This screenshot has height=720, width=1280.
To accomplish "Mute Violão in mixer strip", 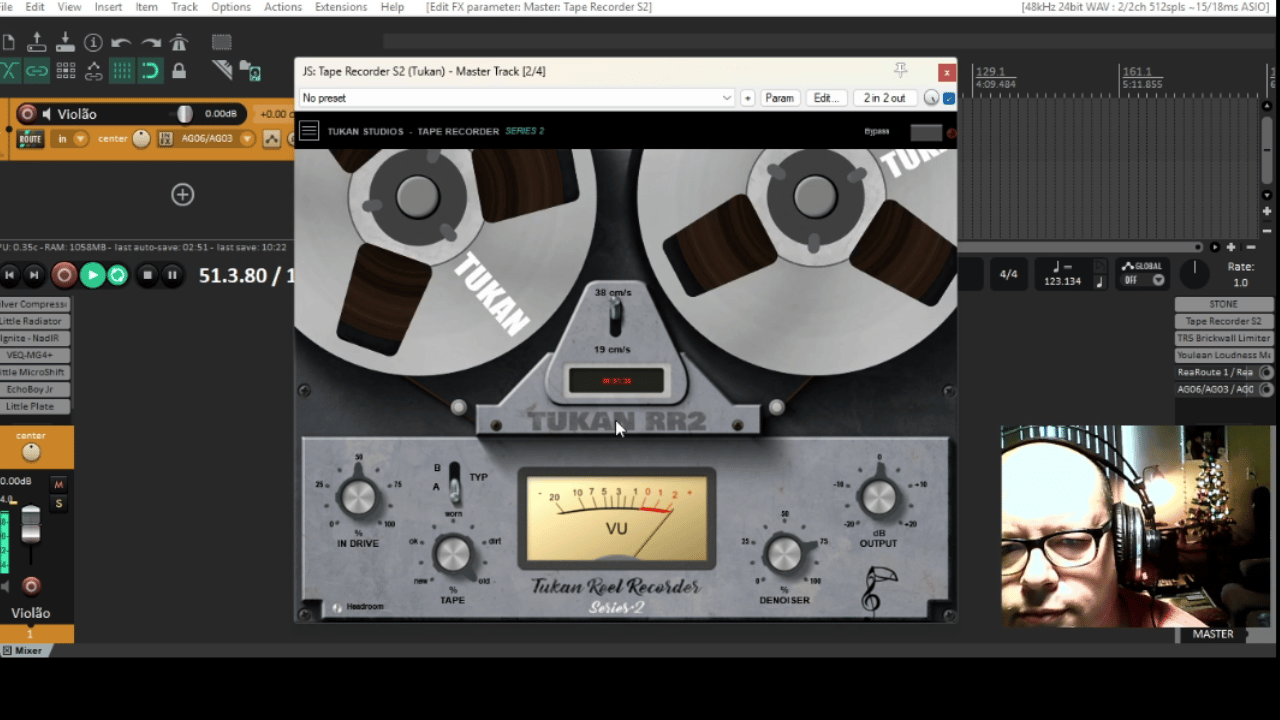I will [x=58, y=484].
